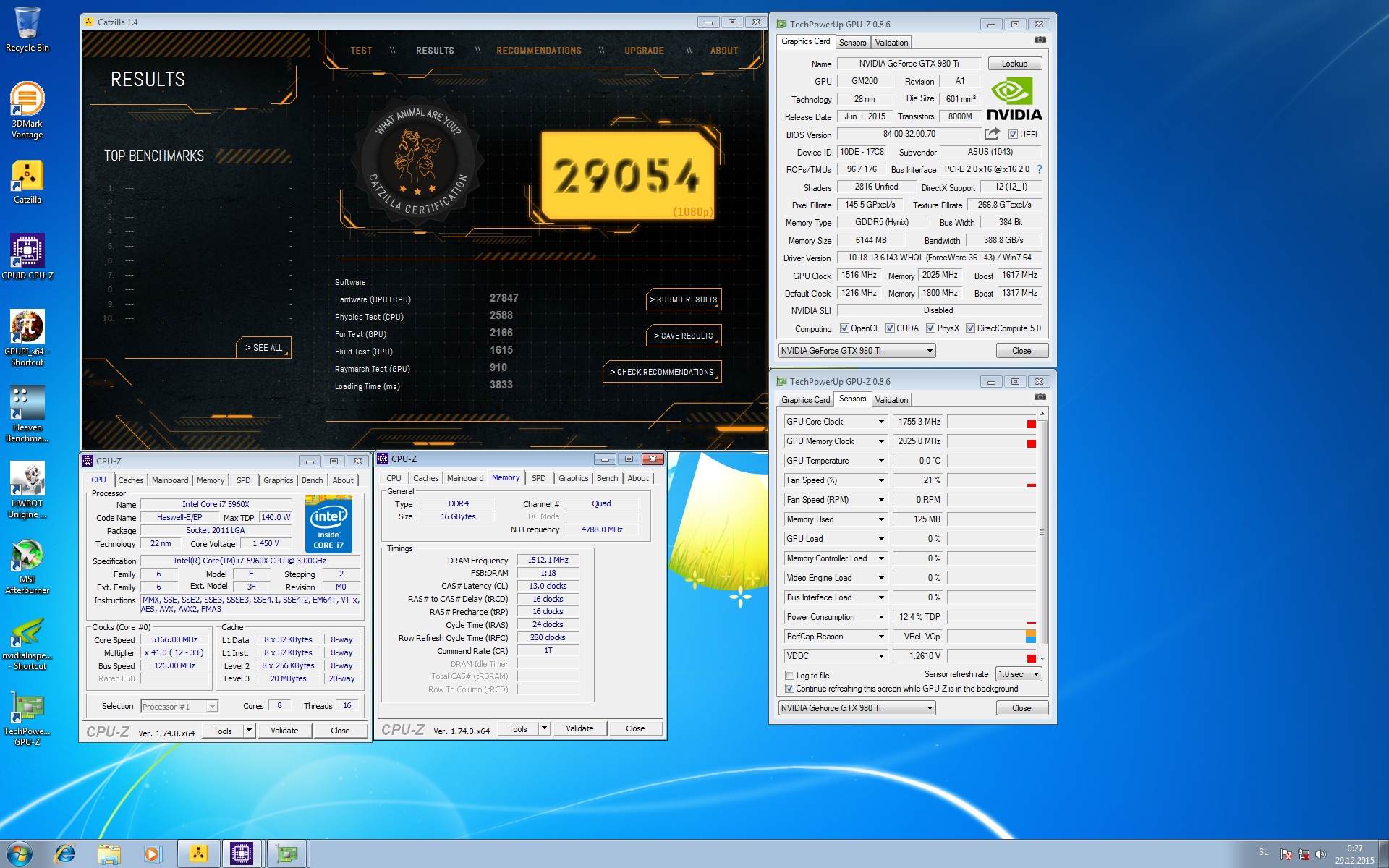Click the CHECK RECOMMENDATIONS button

pos(662,372)
